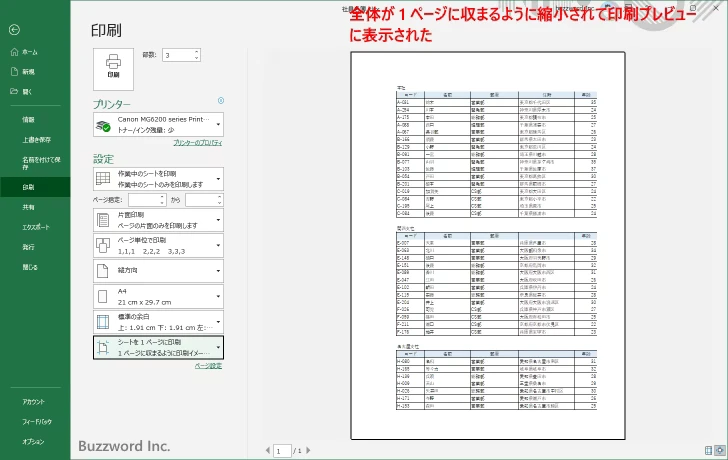
Task: Click the print preview page
Action: click(x=488, y=246)
